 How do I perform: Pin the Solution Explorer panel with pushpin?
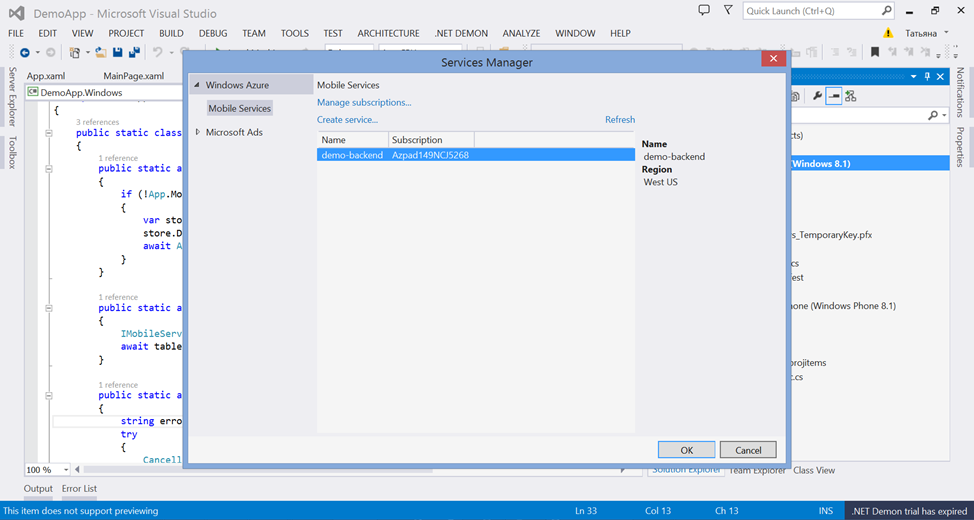point(927,76)
